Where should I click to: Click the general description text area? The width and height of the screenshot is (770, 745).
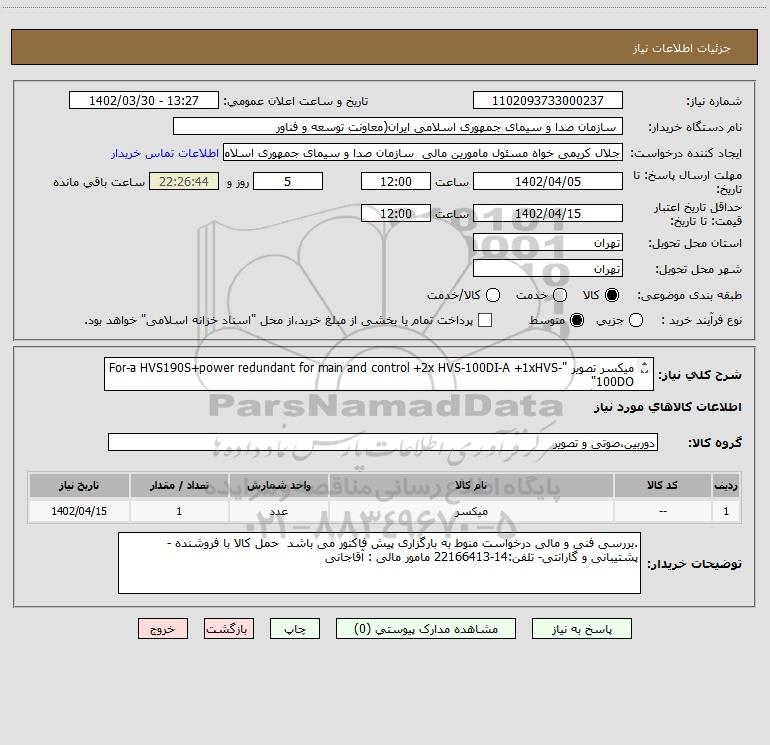(379, 374)
